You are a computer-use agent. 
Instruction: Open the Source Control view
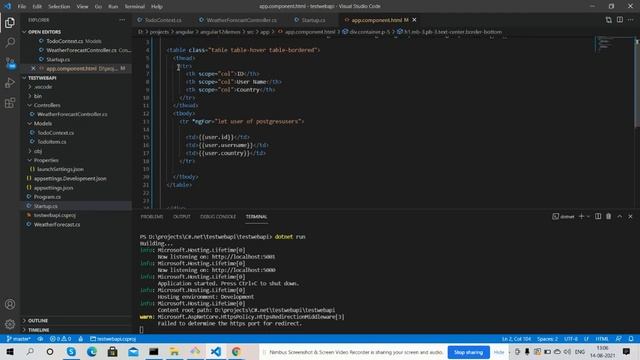click(x=10, y=62)
